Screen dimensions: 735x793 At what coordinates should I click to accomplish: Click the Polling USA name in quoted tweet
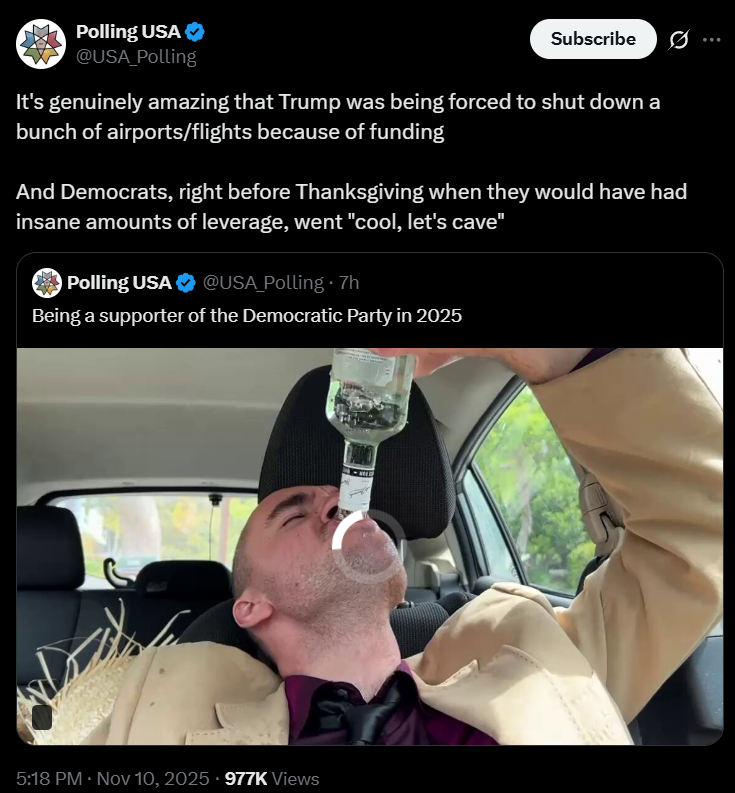click(119, 283)
